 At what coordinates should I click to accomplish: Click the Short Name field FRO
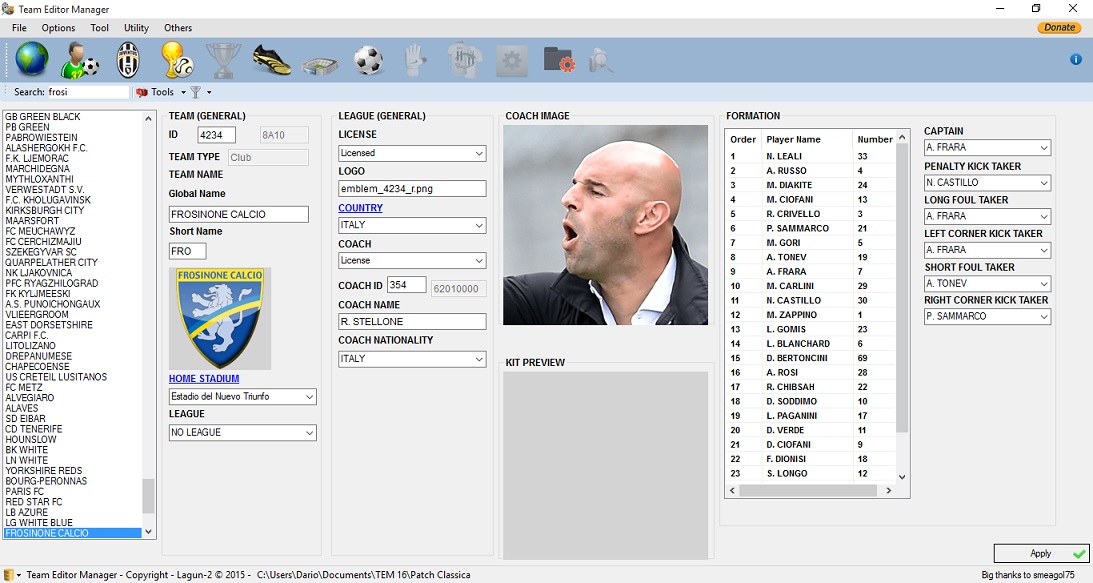tap(188, 251)
